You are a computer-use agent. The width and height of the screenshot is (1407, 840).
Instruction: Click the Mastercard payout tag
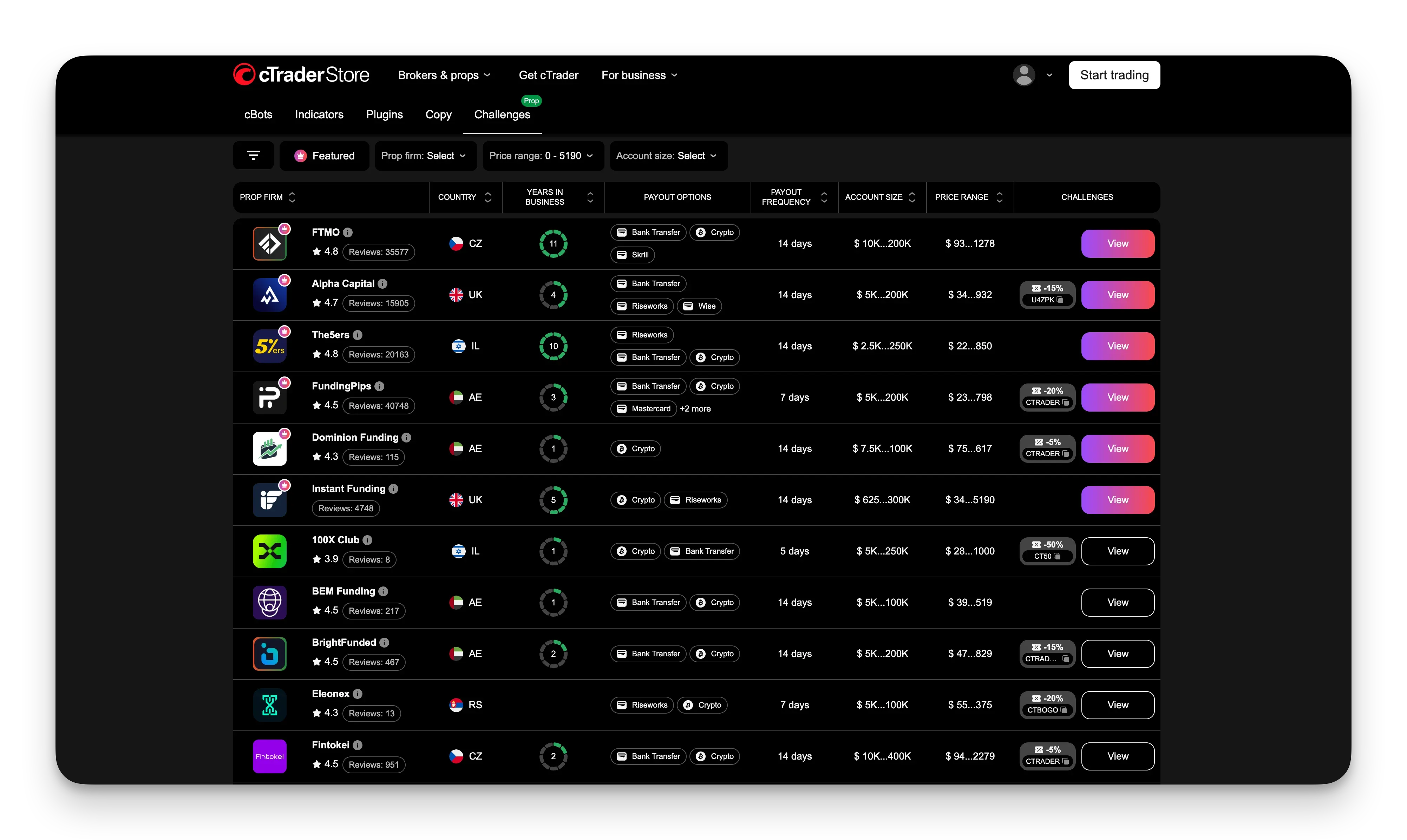tap(643, 409)
